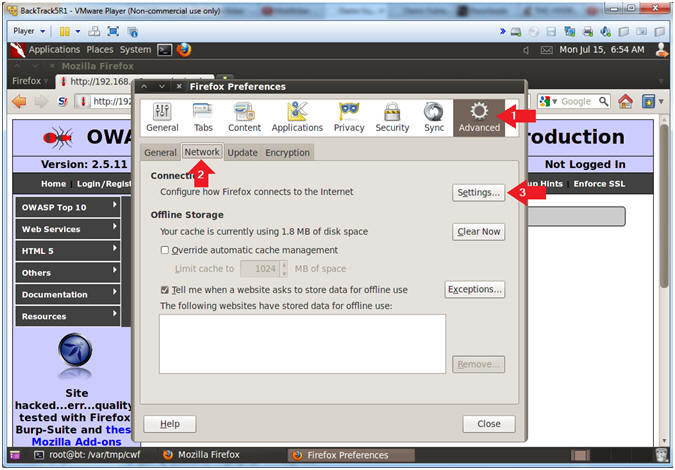The height and width of the screenshot is (470, 675).
Task: Open the General preferences pane icon
Action: point(162,117)
